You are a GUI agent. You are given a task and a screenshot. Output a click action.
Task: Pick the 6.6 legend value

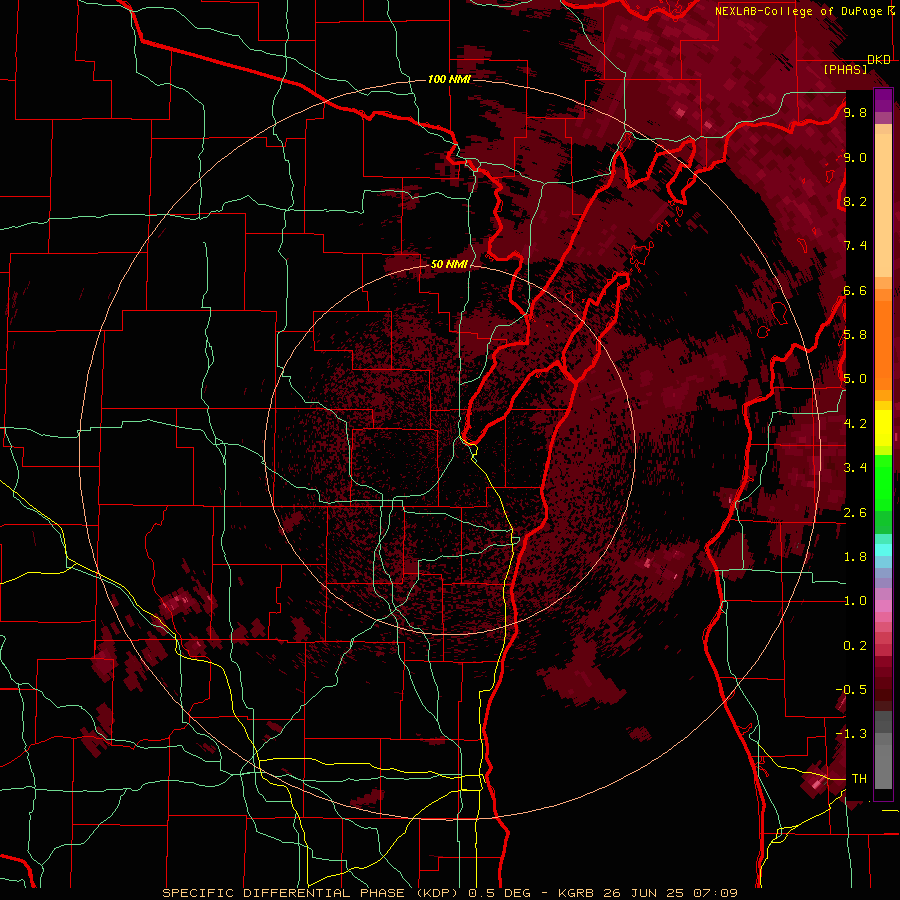coord(855,290)
